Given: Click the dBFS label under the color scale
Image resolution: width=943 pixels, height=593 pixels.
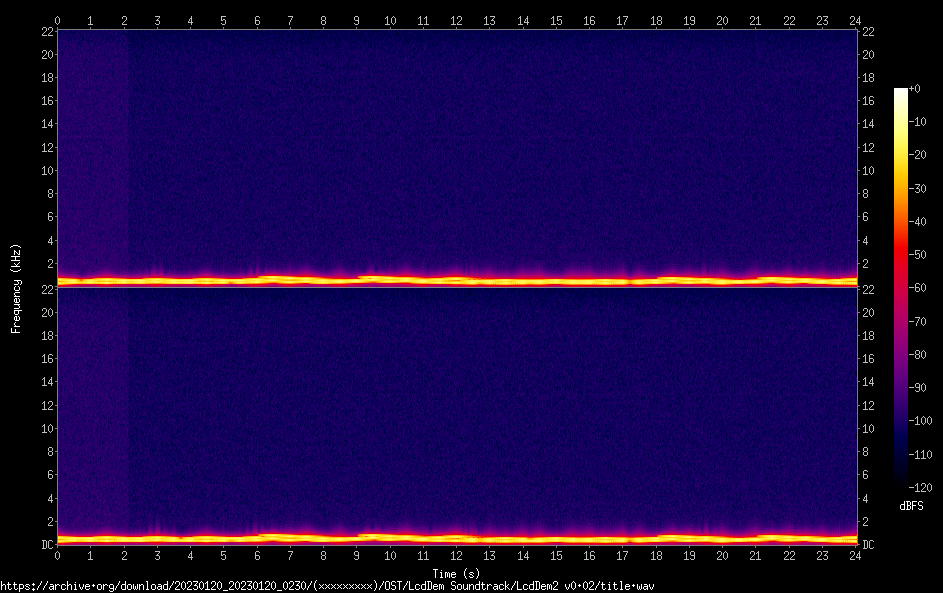Looking at the screenshot, I should point(911,506).
